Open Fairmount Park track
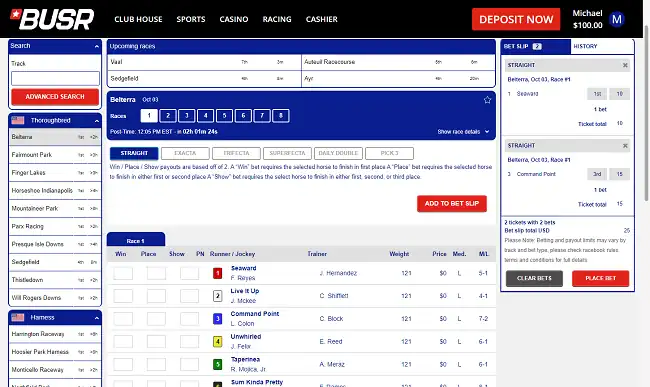Image resolution: width=650 pixels, height=387 pixels. (x=55, y=155)
